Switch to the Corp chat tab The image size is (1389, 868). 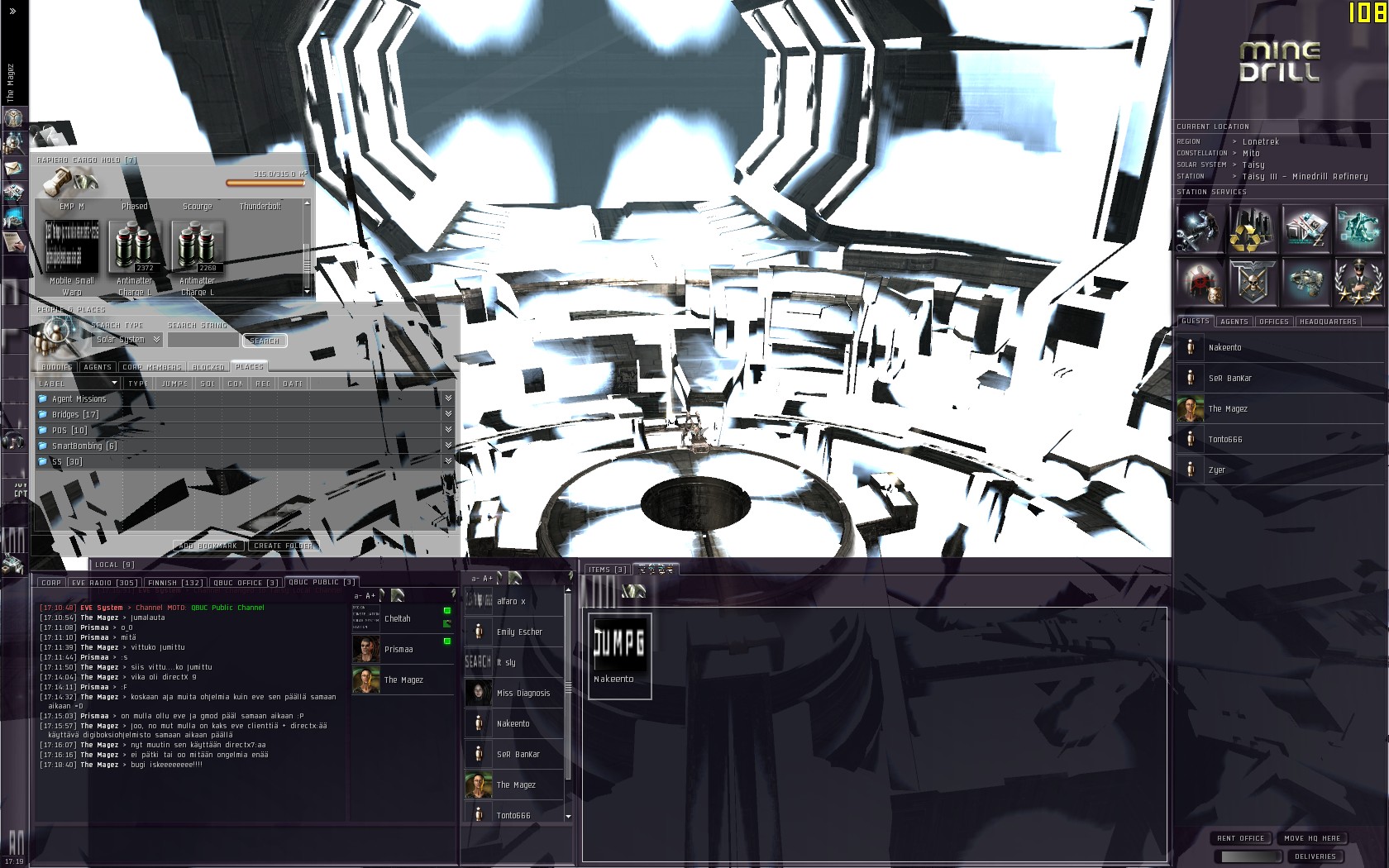pos(51,583)
